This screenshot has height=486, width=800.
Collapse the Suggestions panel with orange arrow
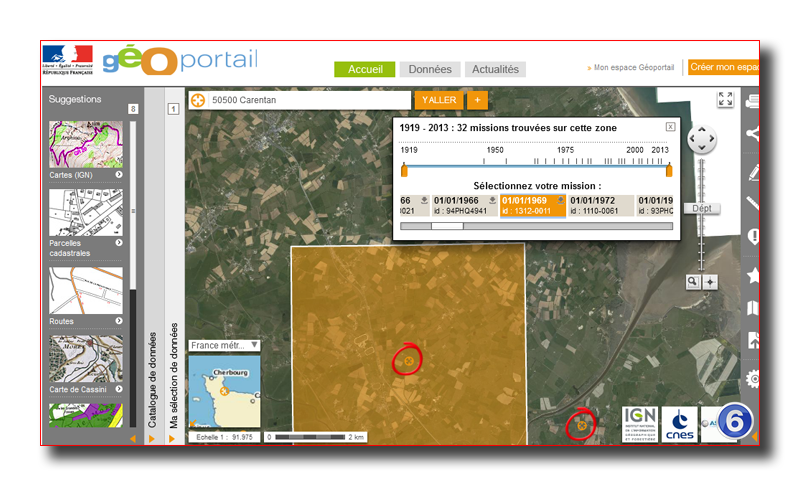(x=133, y=439)
